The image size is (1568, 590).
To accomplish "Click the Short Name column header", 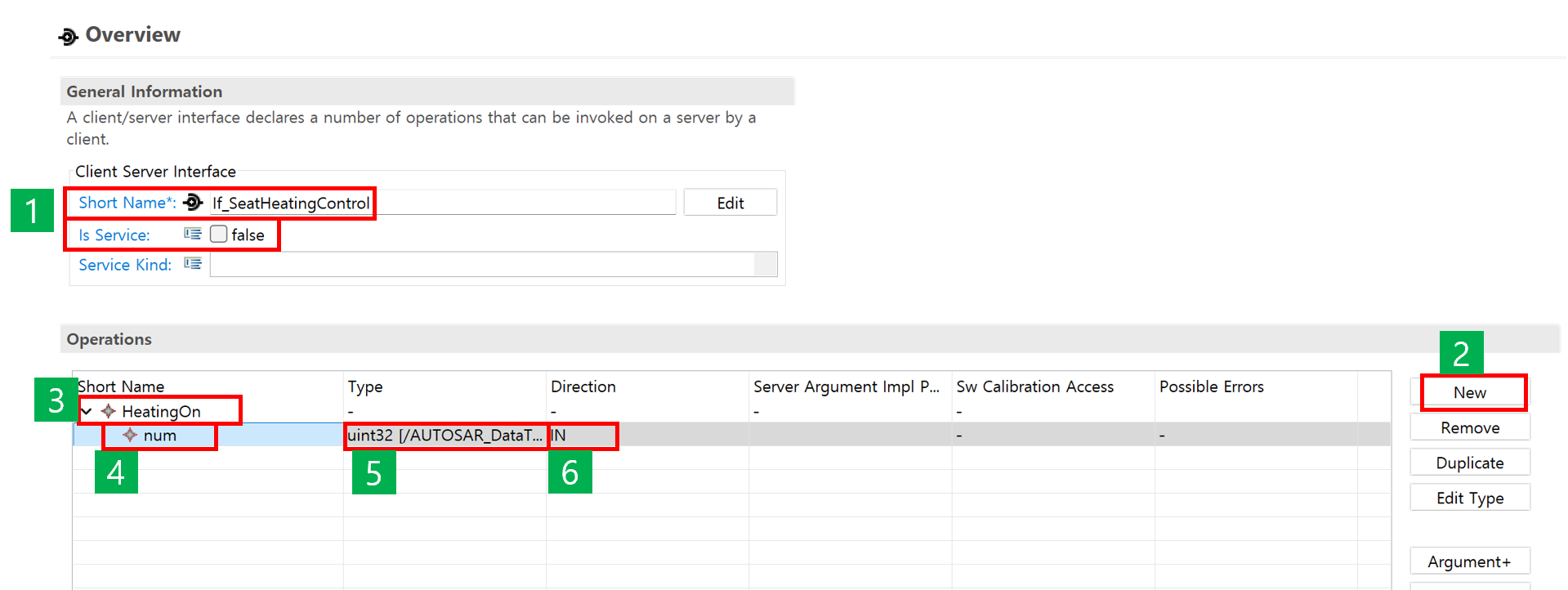I will click(x=121, y=387).
